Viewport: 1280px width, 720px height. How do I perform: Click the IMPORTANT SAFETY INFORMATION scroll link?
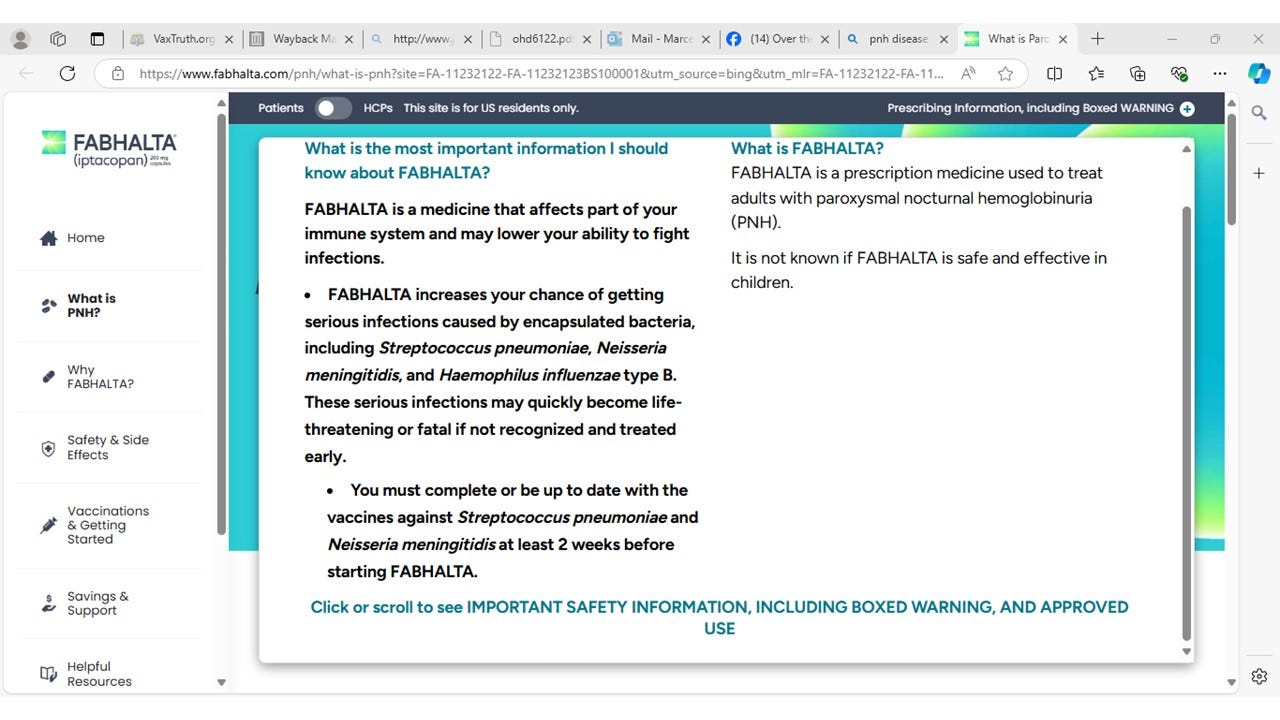(x=719, y=617)
